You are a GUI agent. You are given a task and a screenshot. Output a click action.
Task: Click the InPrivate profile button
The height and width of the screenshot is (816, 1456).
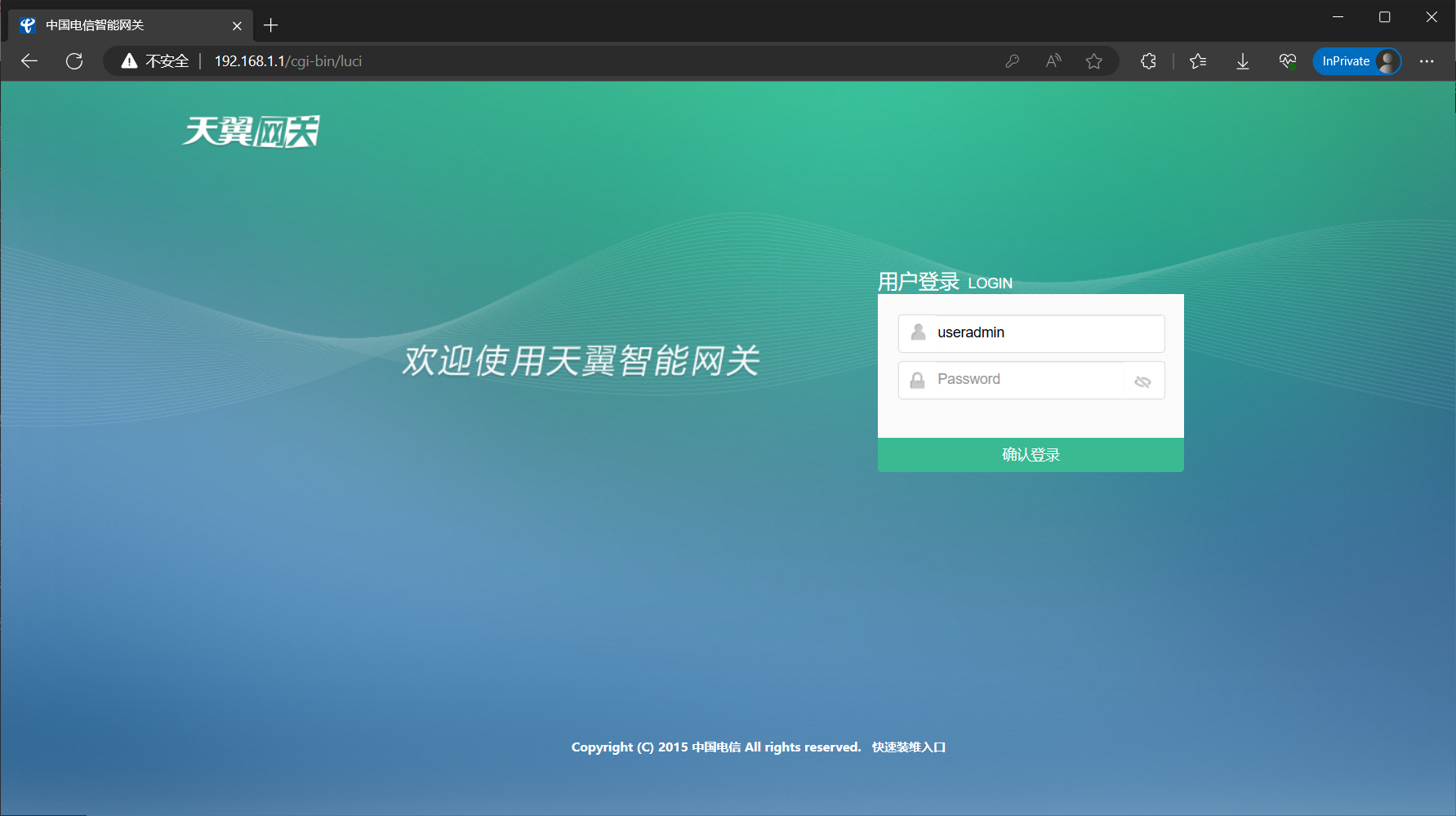pos(1357,61)
